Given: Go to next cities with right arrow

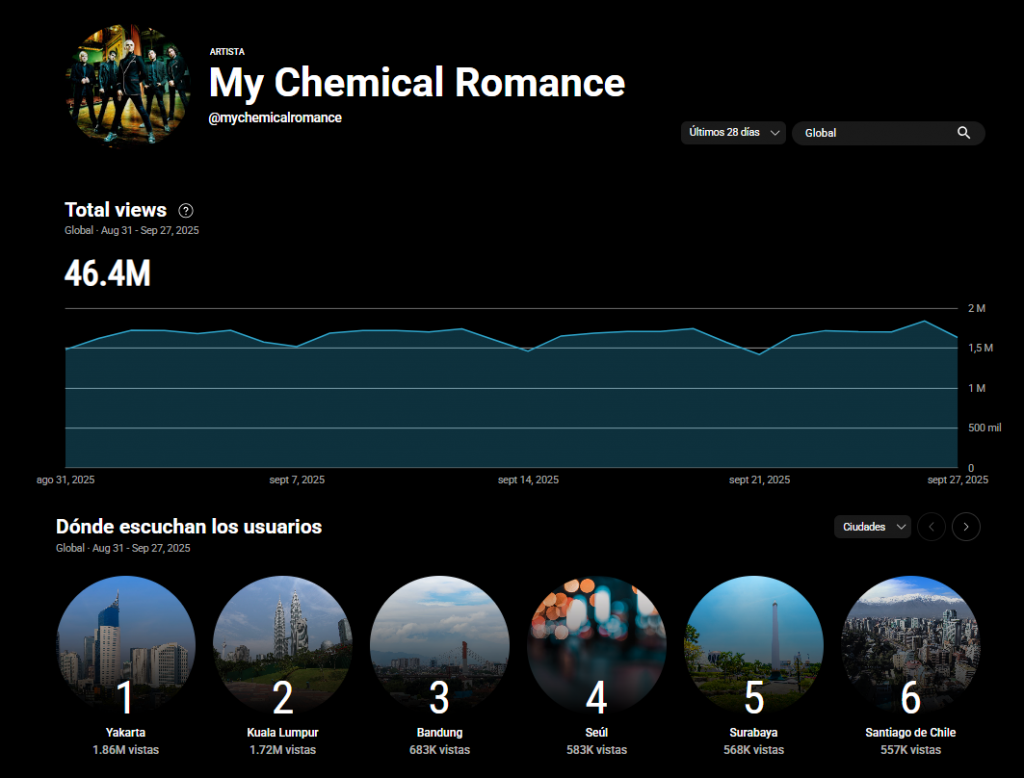Looking at the screenshot, I should [x=965, y=526].
